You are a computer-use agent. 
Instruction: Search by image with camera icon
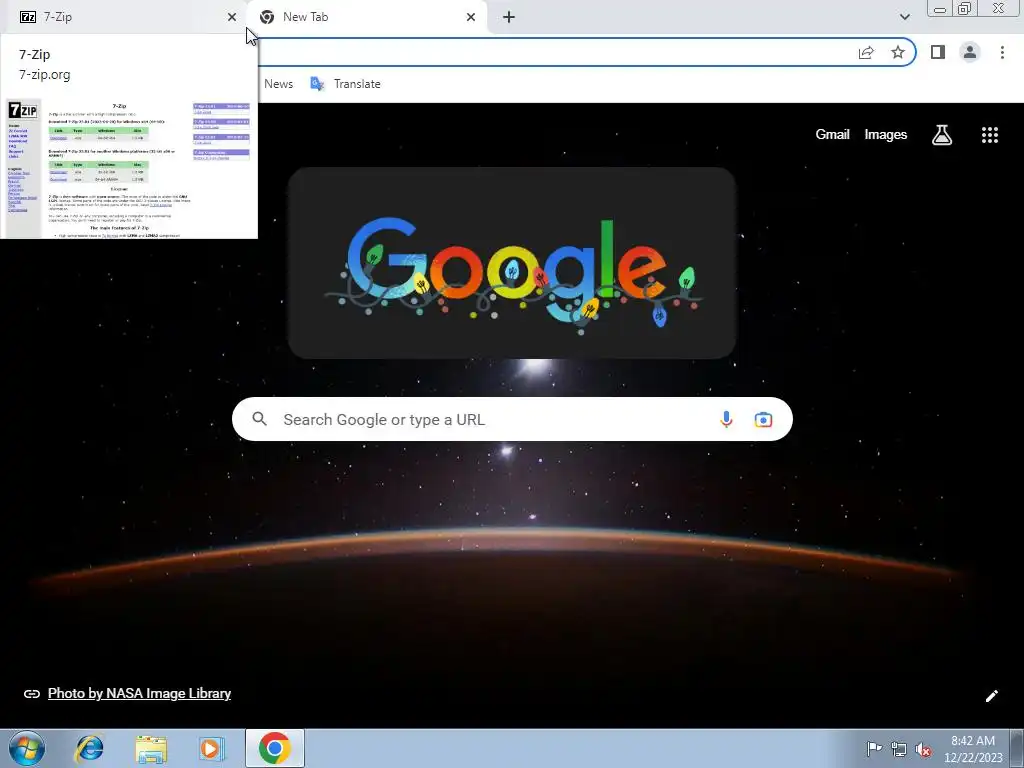click(763, 419)
